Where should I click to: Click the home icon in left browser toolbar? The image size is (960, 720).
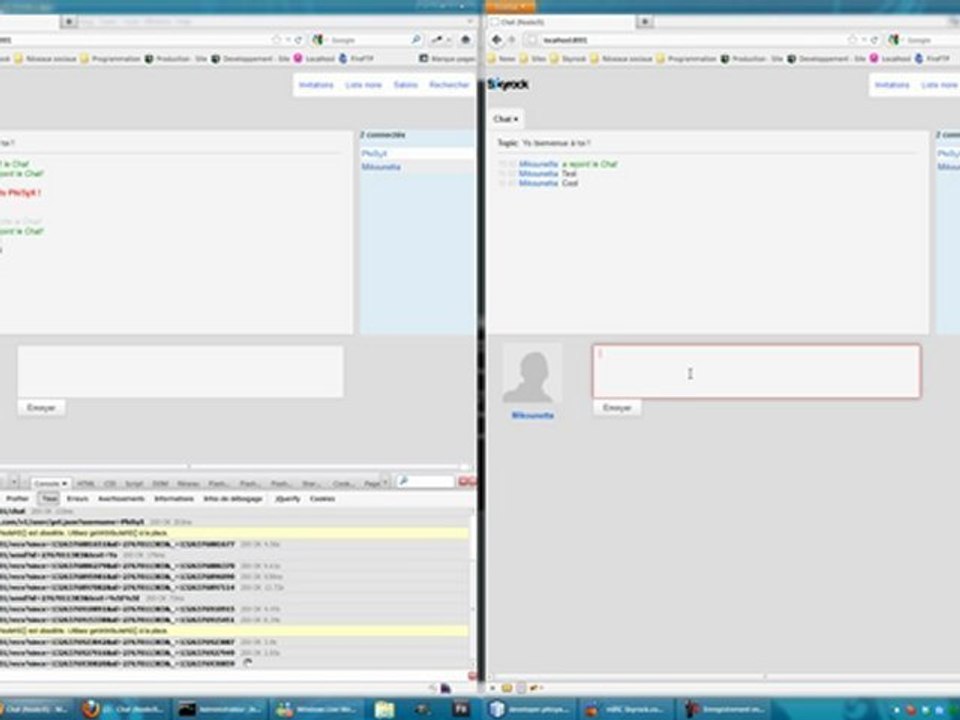click(x=465, y=40)
